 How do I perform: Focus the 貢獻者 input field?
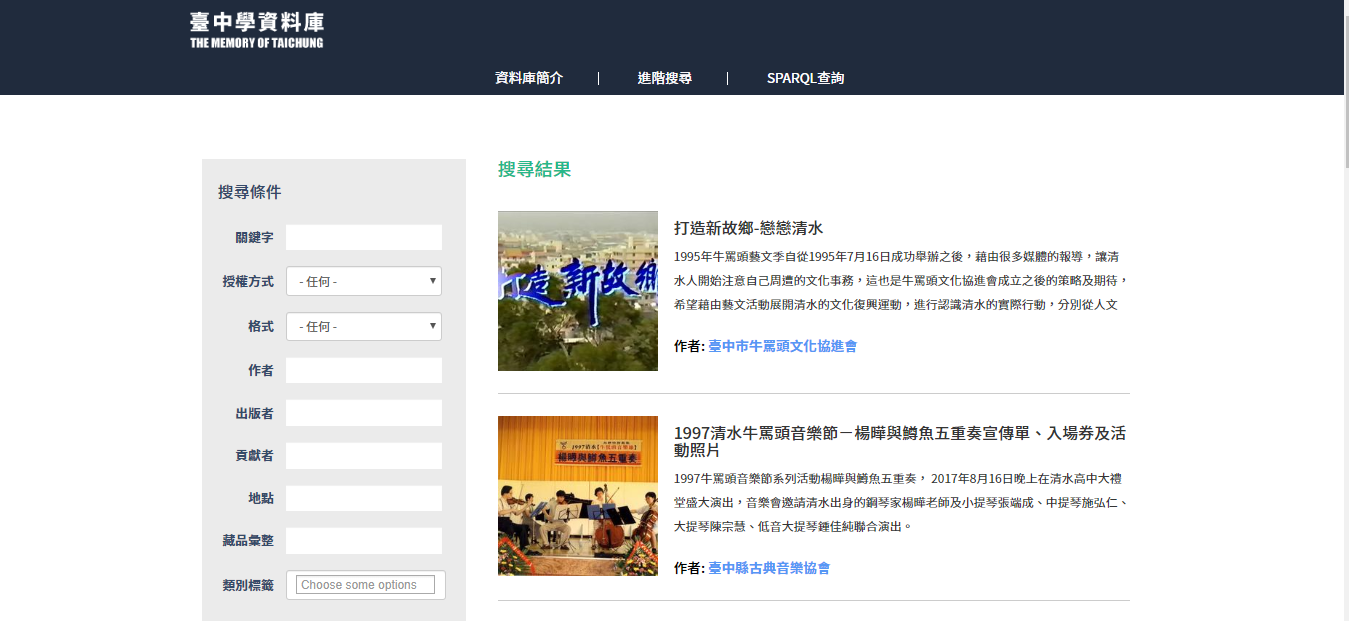click(363, 456)
